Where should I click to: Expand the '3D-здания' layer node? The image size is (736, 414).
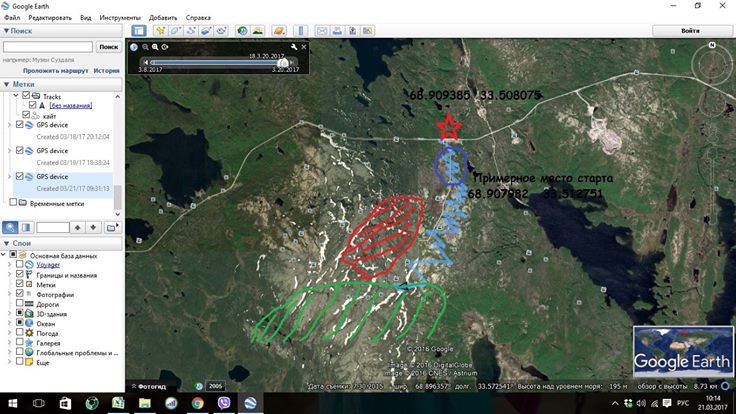(9, 313)
